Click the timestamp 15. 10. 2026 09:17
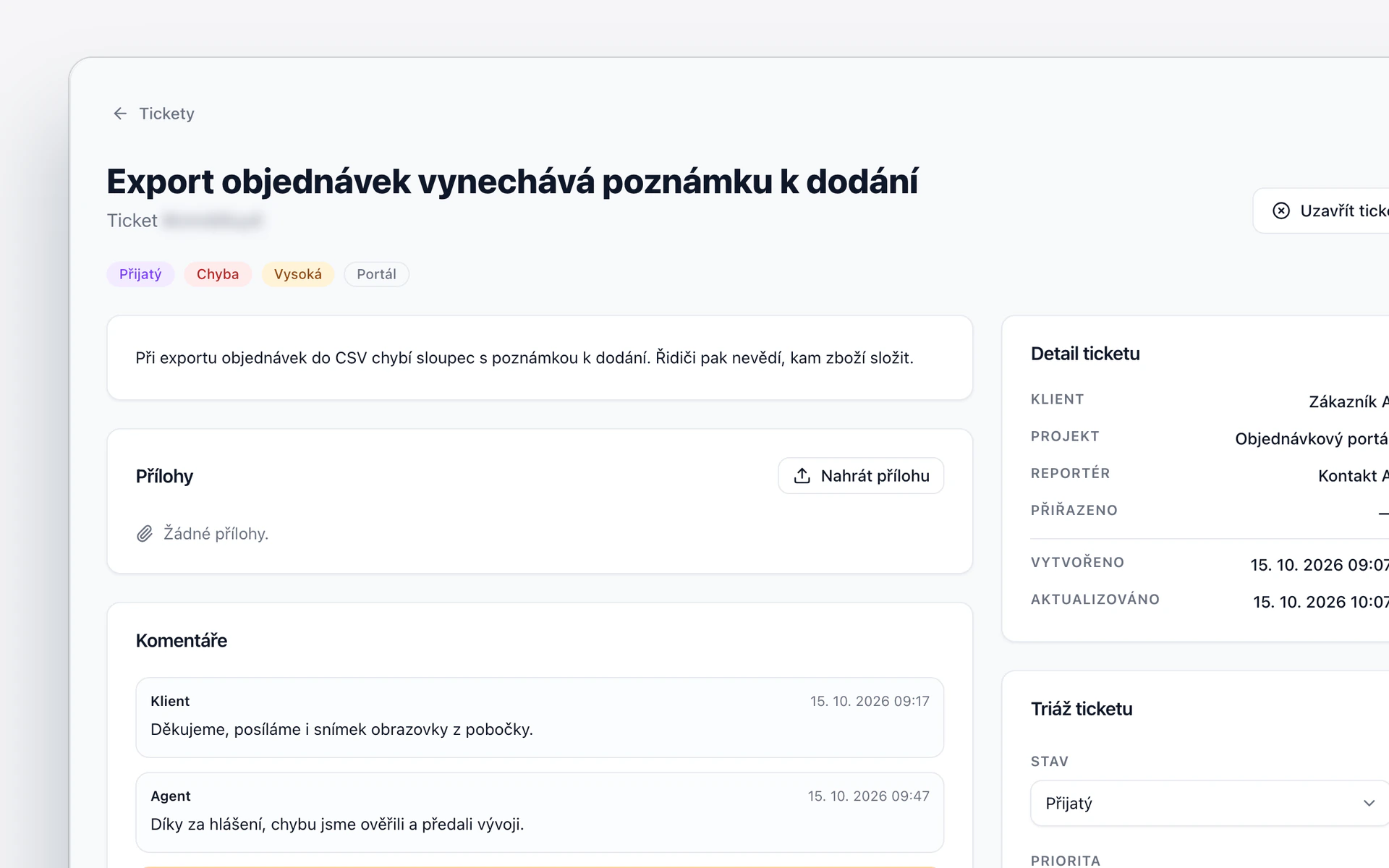This screenshot has width=1389, height=868. pos(870,701)
